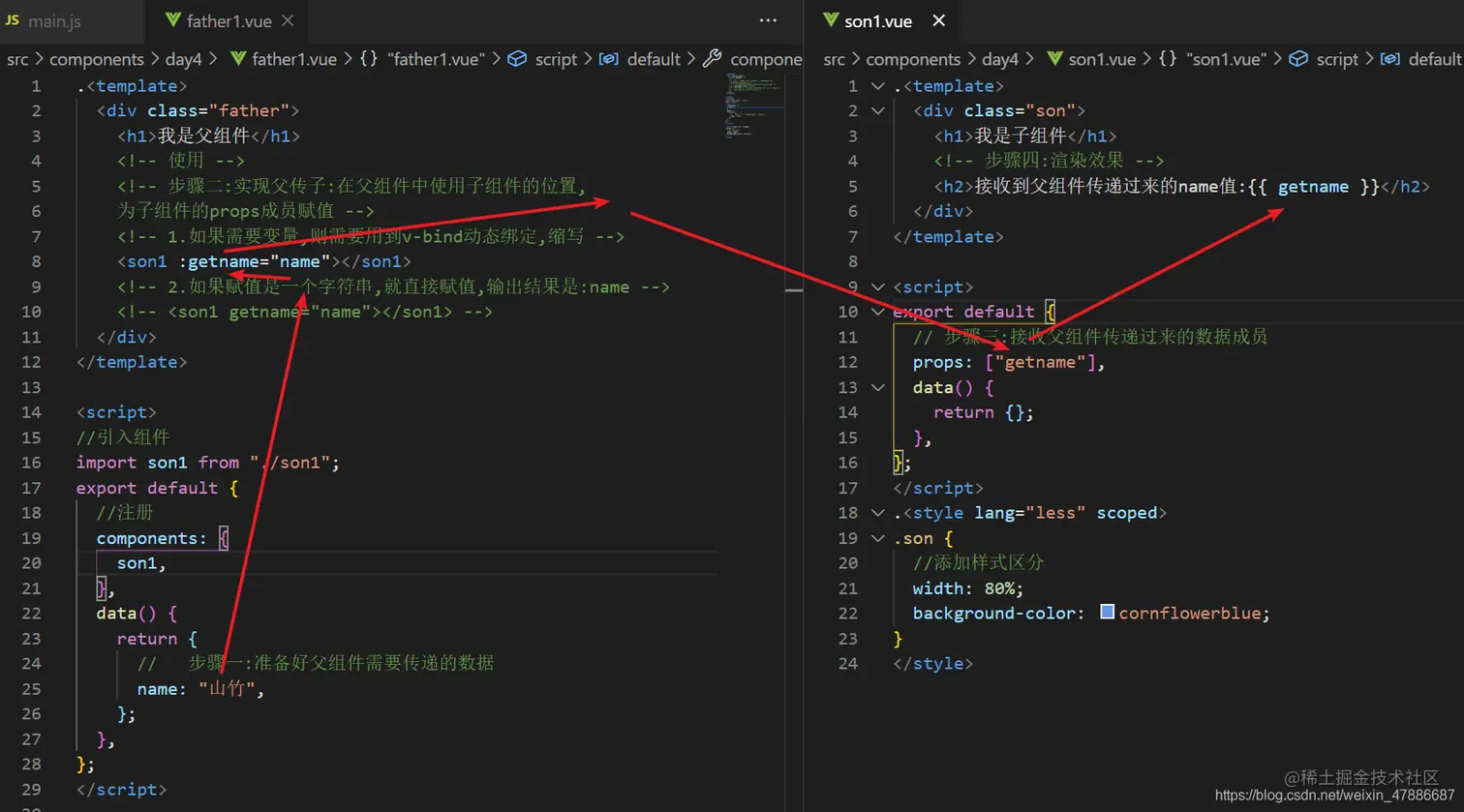Click 'return {};' line in son1.vue

coord(983,412)
